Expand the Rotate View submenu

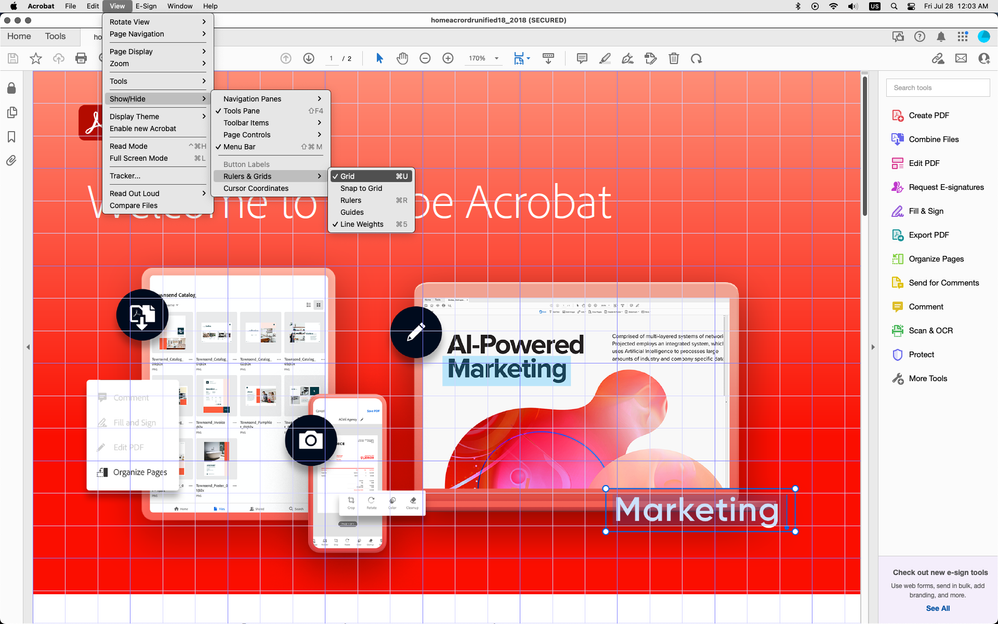coord(157,22)
